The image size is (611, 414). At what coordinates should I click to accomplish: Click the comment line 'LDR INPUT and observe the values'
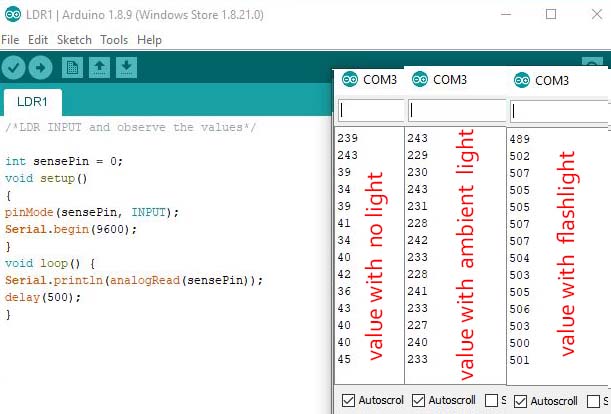131,127
